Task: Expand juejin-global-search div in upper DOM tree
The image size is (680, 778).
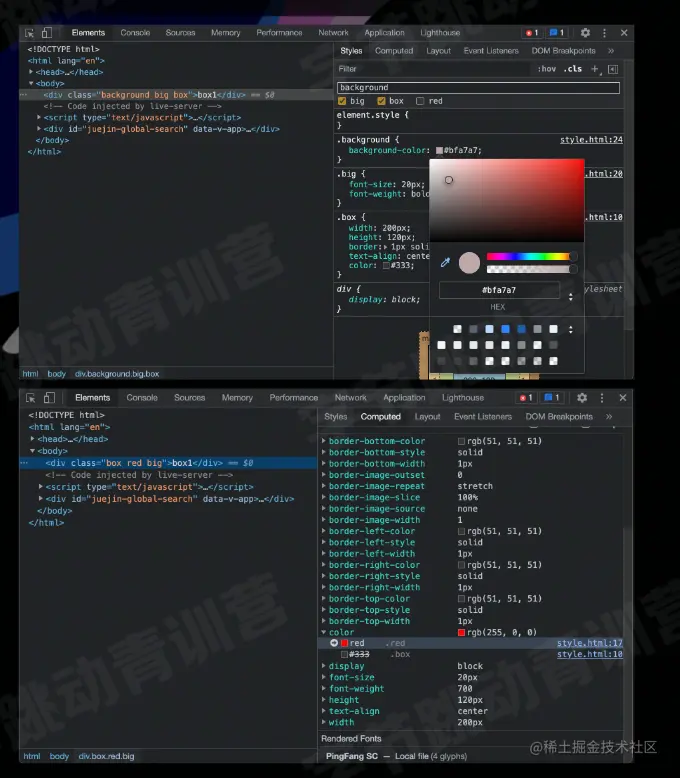Action: [x=39, y=129]
